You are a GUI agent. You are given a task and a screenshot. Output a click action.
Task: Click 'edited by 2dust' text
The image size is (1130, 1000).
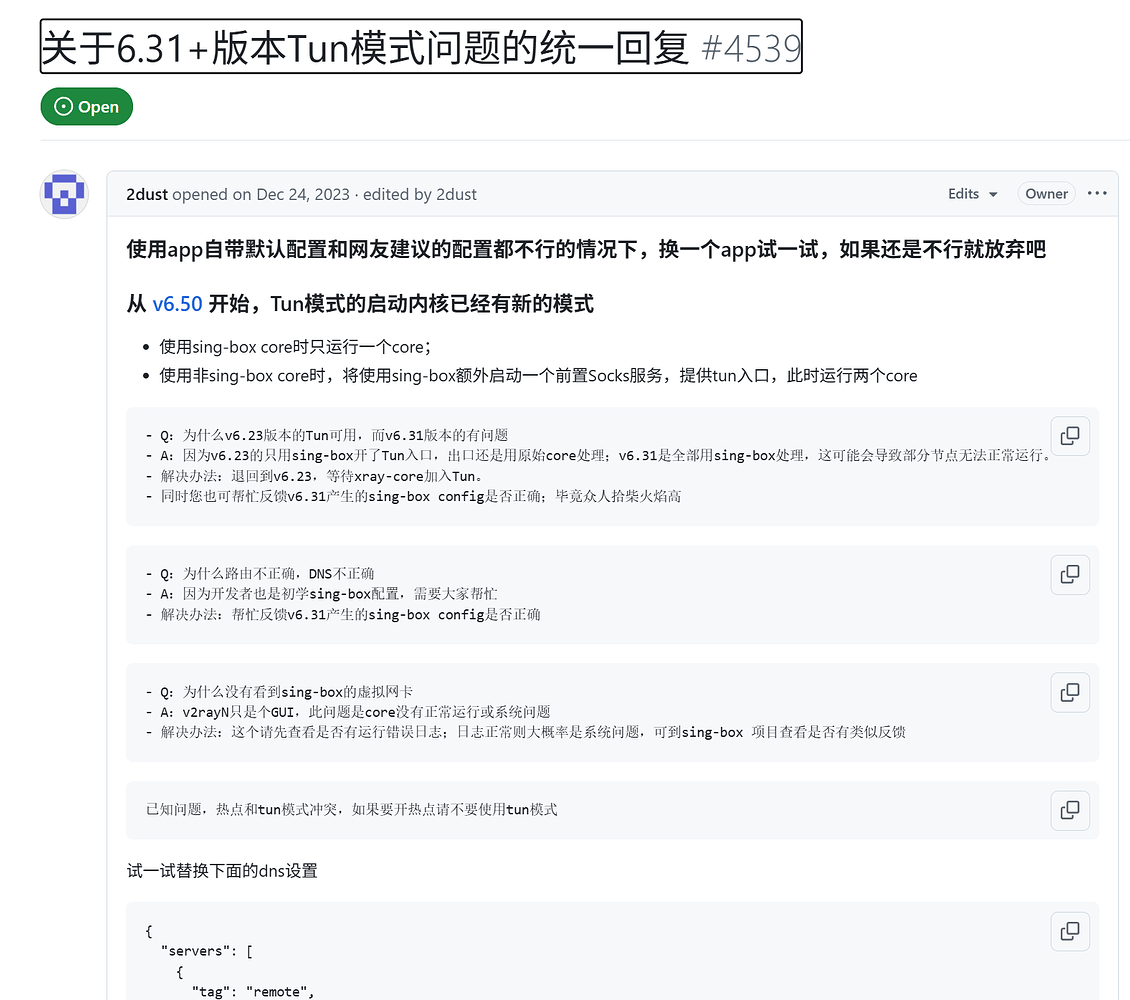pos(419,195)
